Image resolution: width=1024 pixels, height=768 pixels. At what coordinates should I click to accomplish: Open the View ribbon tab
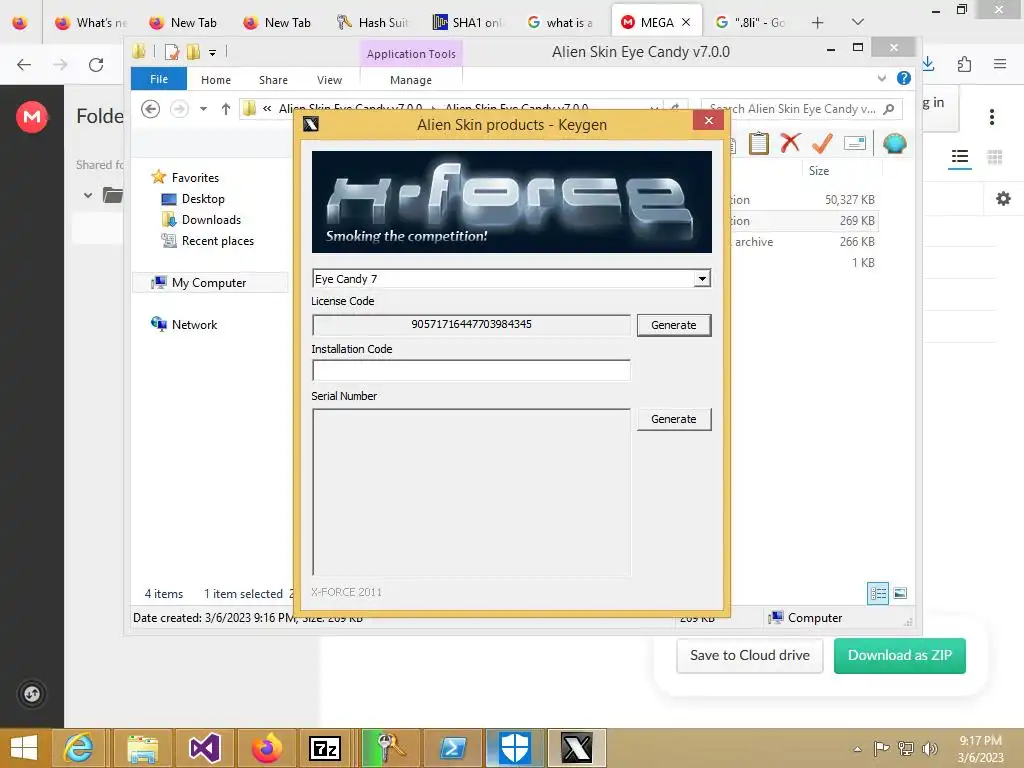(x=329, y=80)
